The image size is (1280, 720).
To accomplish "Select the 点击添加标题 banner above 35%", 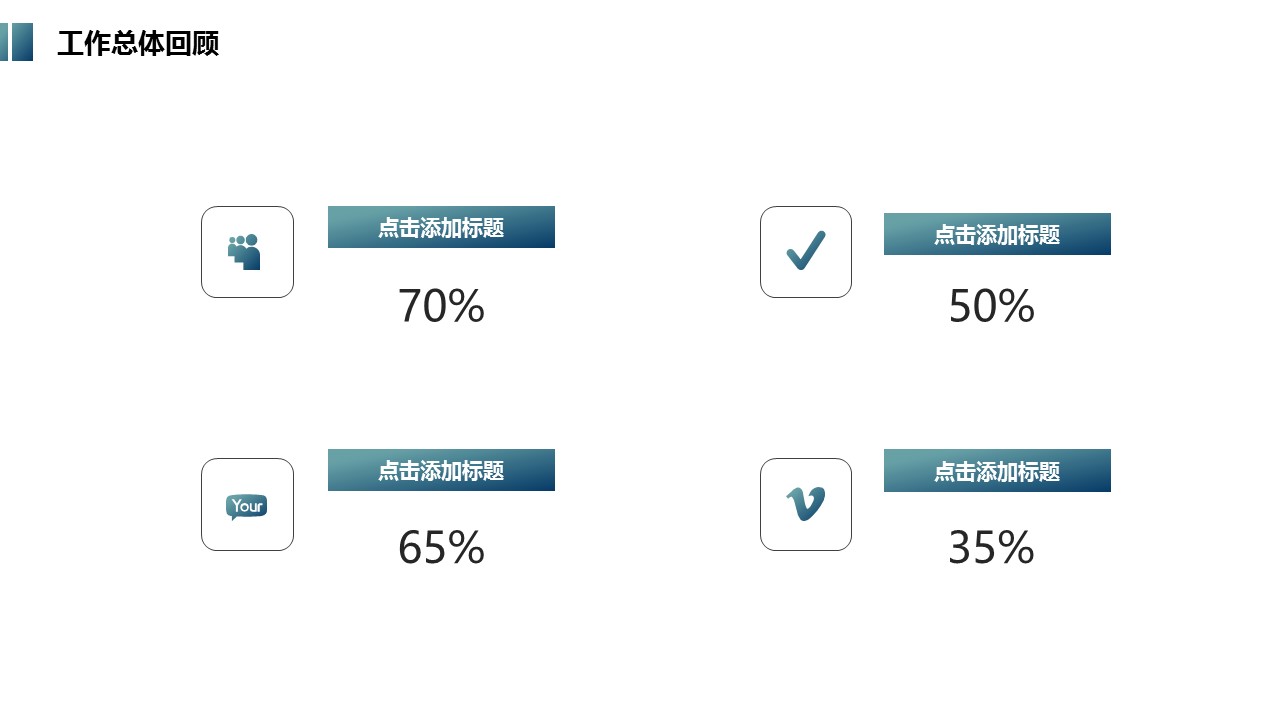I will (x=997, y=471).
